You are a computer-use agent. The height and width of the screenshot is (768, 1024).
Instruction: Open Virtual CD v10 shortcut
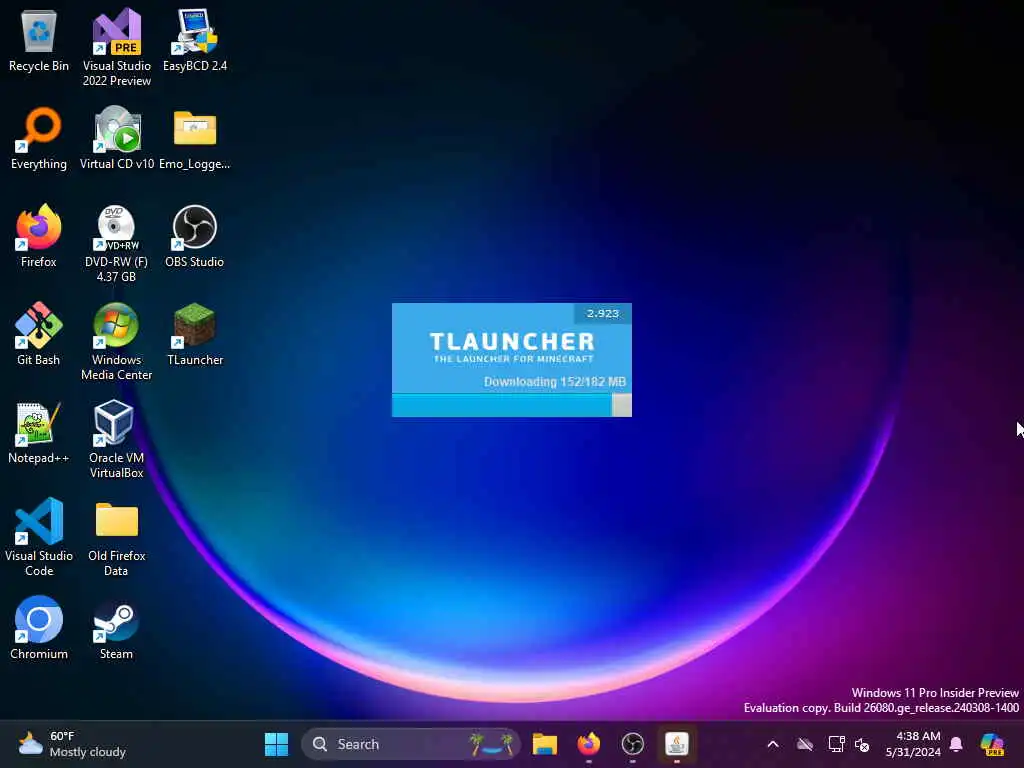(116, 138)
